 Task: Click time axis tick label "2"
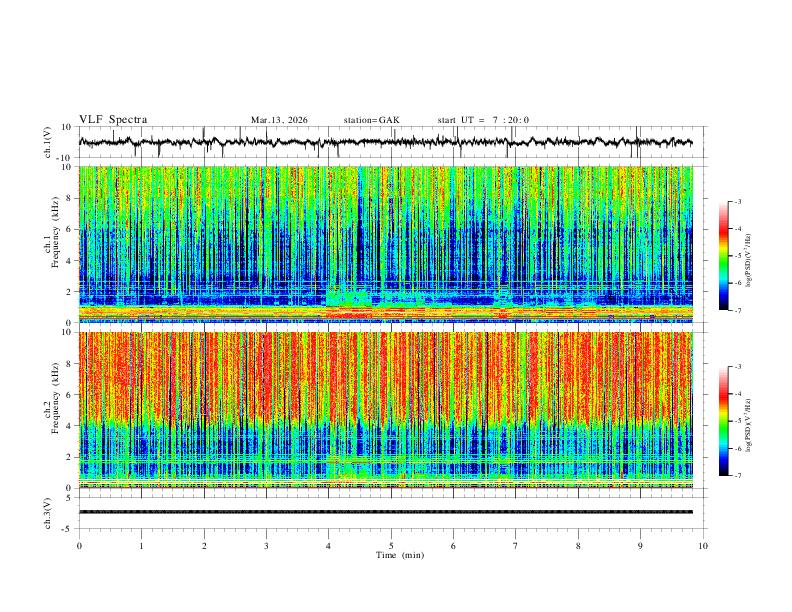coord(204,546)
